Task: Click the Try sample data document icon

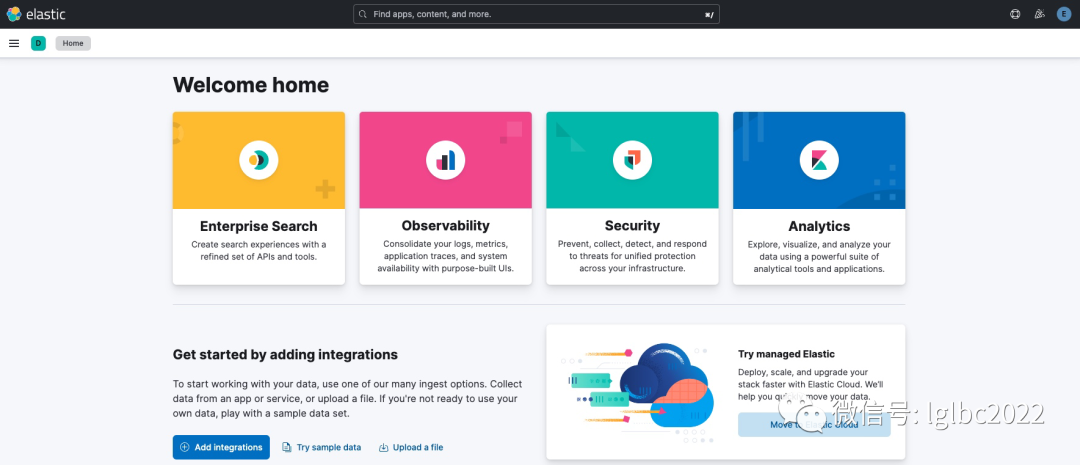Action: (x=287, y=447)
